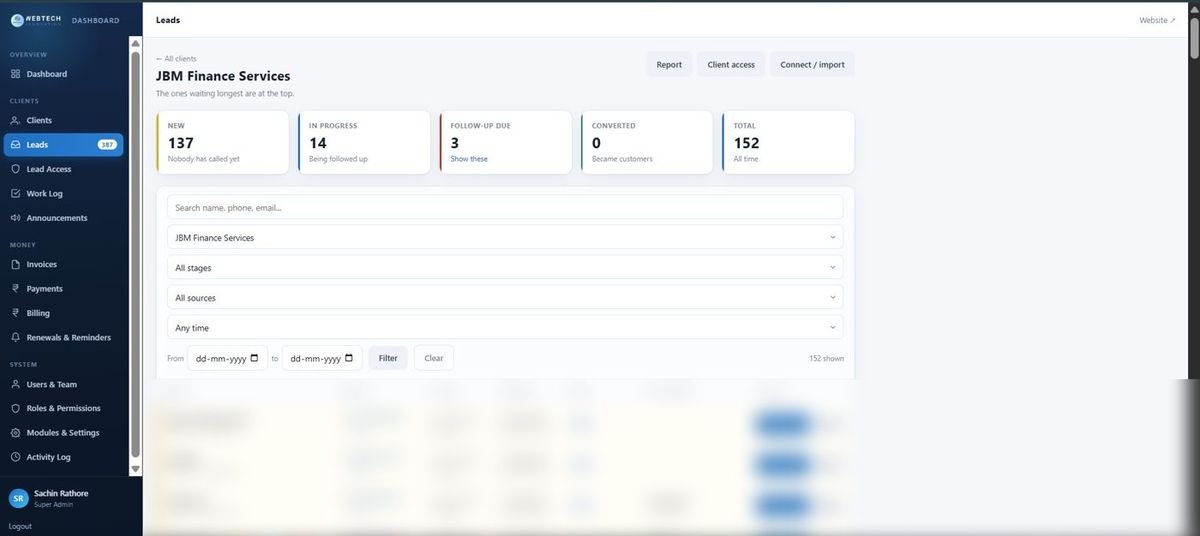1200x536 pixels.
Task: Go back via All clients link
Action: tap(176, 59)
